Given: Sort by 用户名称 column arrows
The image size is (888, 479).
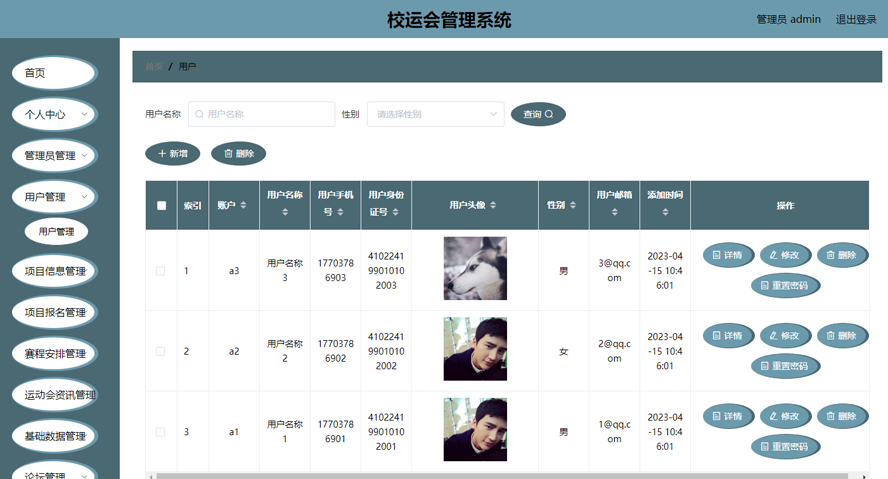Looking at the screenshot, I should click(x=285, y=212).
